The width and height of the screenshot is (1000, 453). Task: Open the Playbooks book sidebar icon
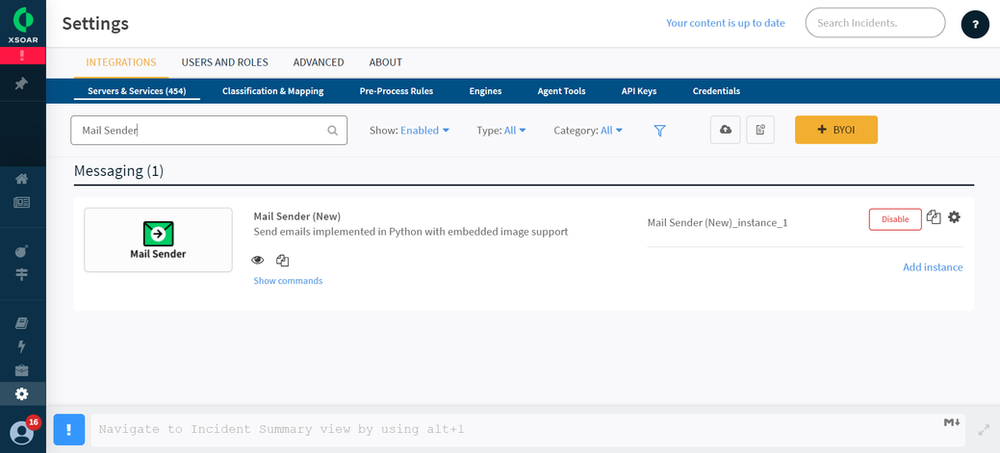(x=22, y=323)
